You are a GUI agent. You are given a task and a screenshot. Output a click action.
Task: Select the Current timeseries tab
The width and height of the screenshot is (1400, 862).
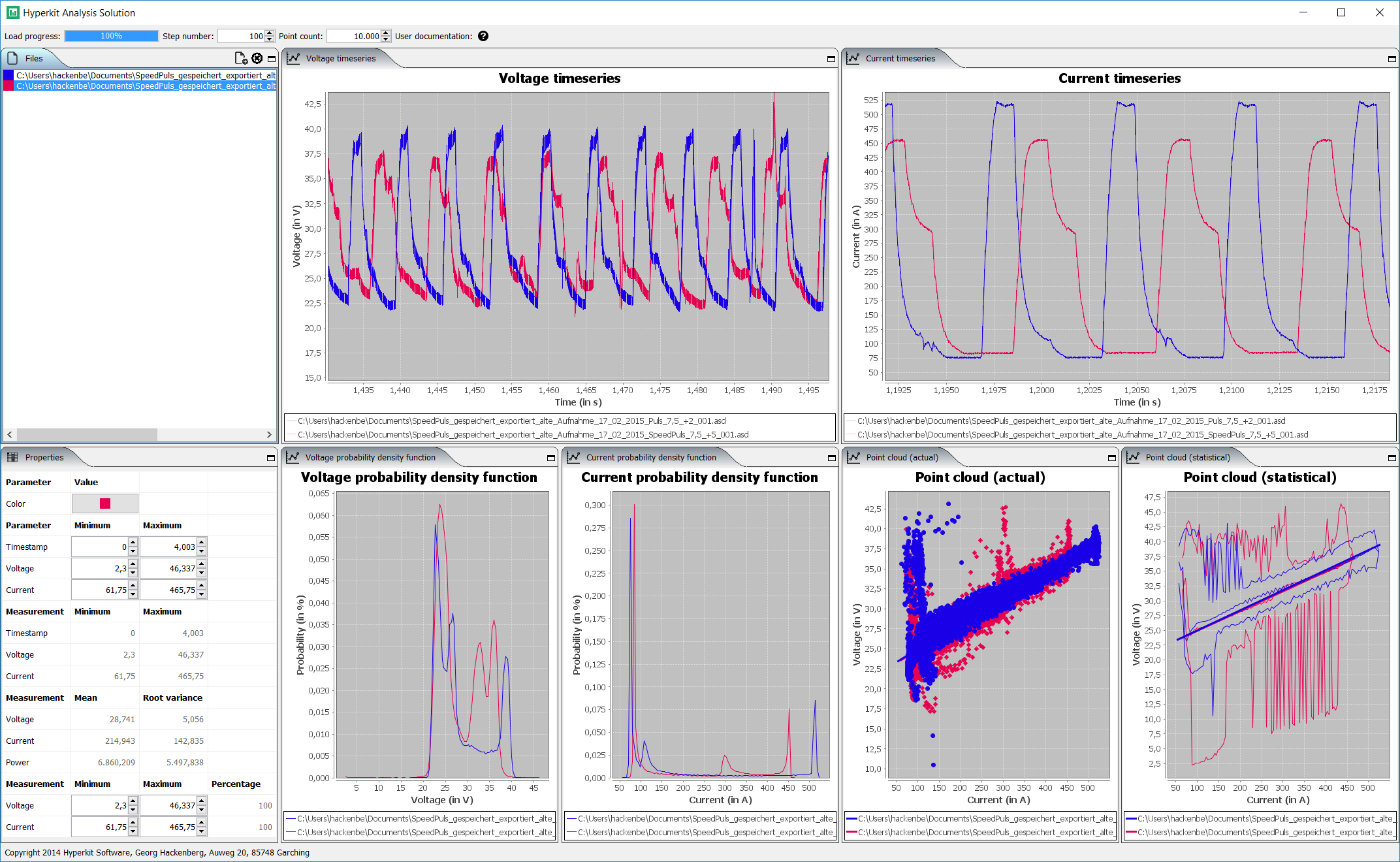[900, 58]
